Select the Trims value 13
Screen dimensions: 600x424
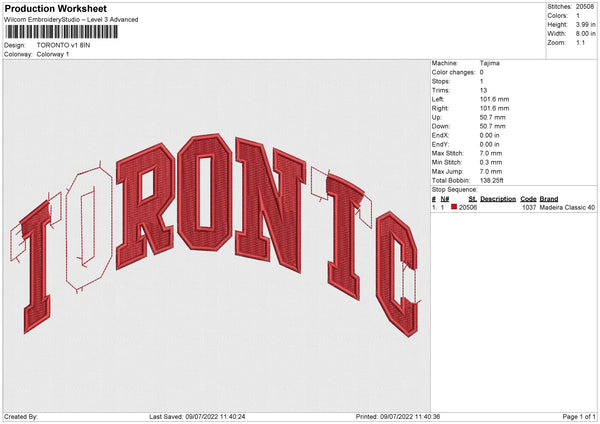point(483,90)
